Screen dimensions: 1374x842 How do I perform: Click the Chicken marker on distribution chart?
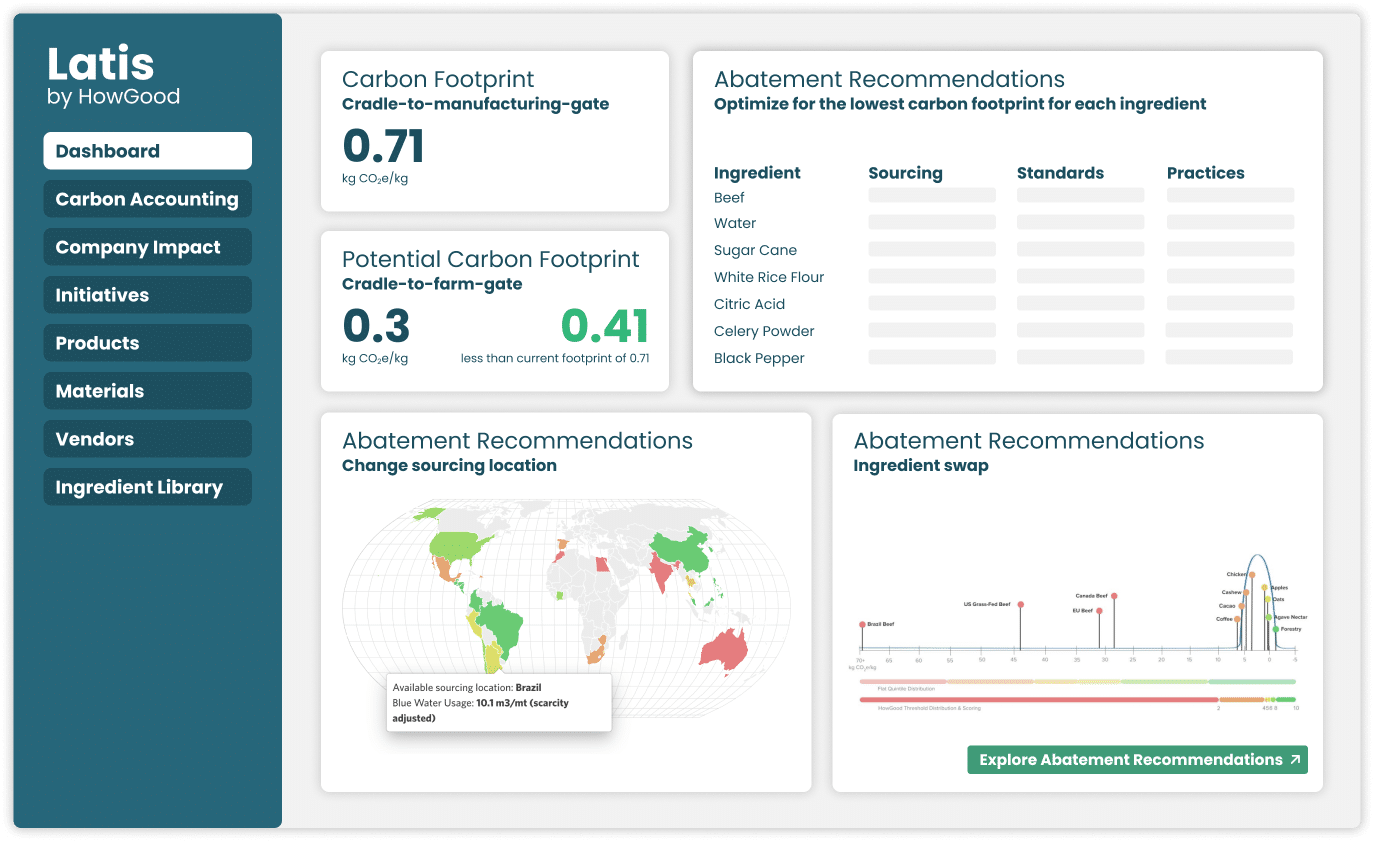(x=1251, y=575)
